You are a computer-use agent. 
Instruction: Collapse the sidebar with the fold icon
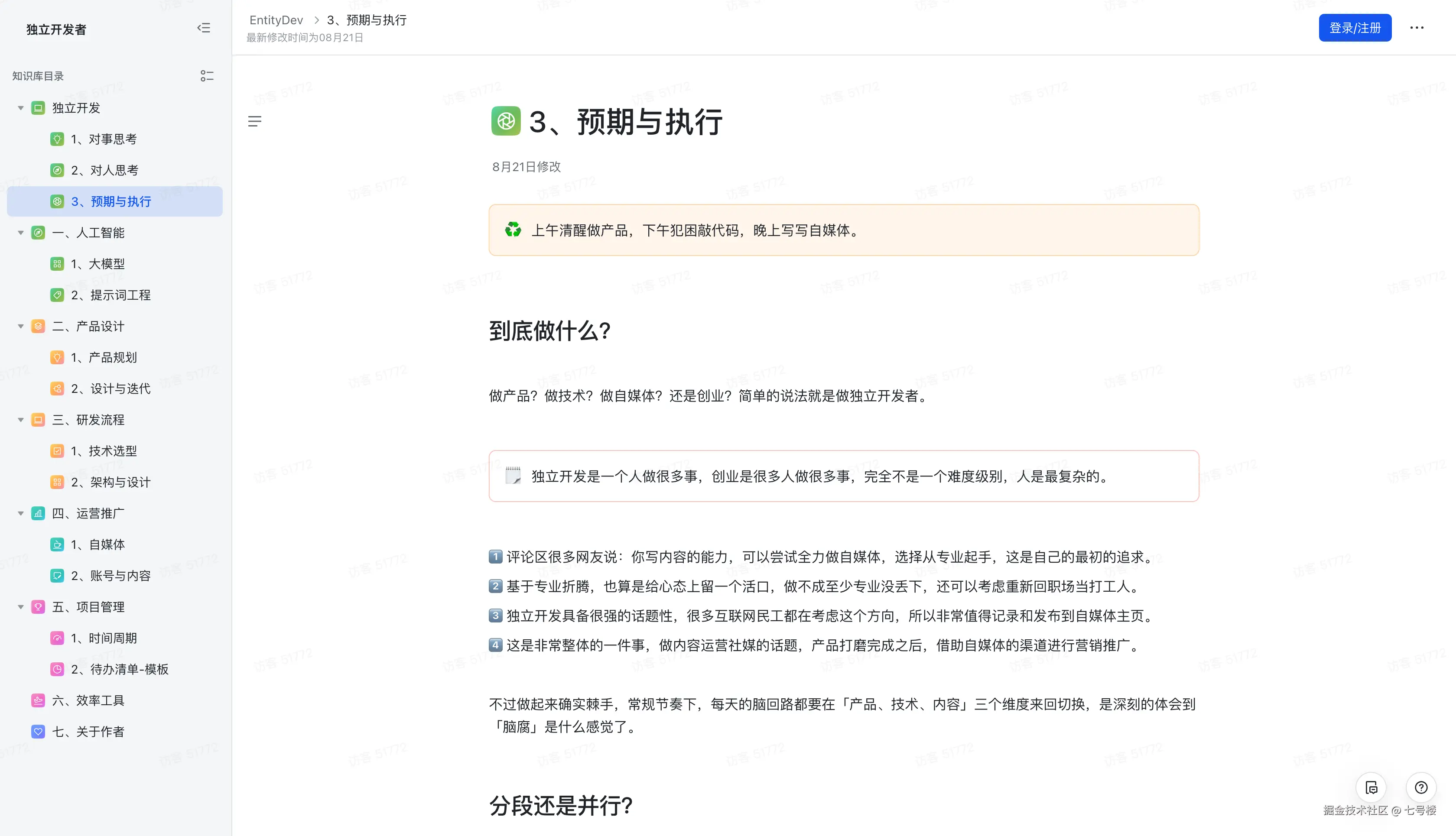click(x=204, y=28)
